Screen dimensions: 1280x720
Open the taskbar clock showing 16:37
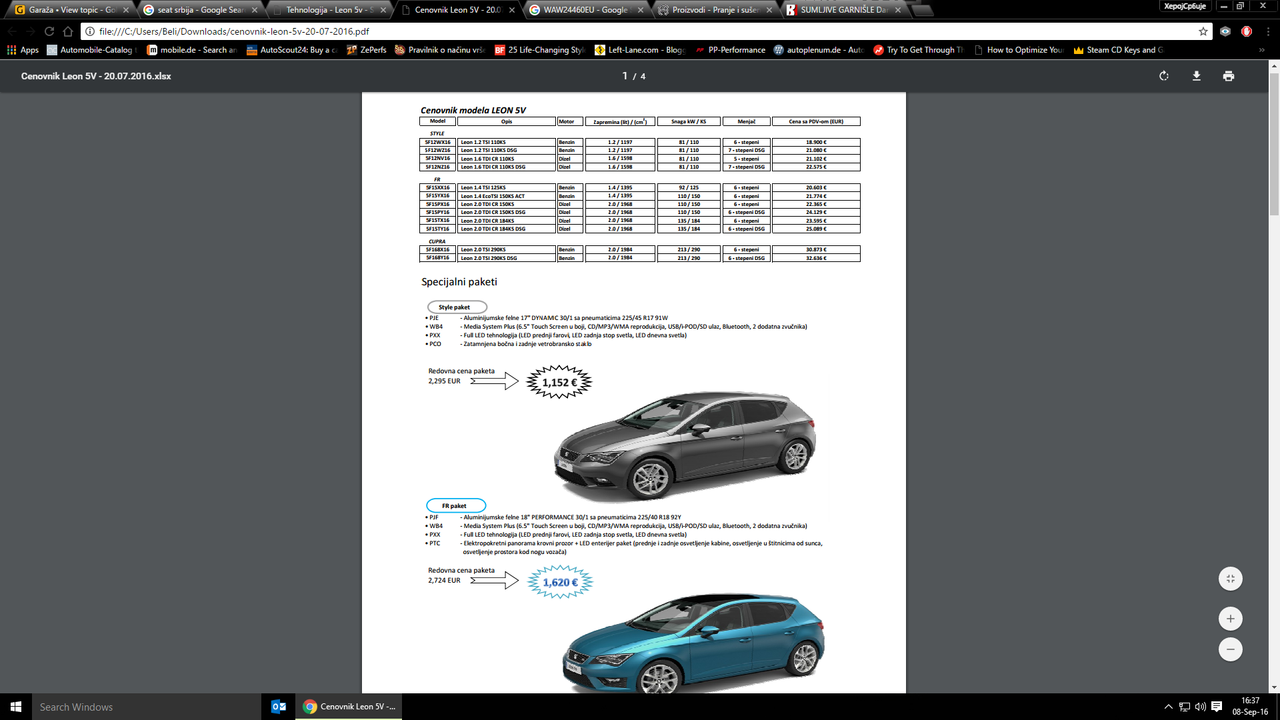[x=1250, y=706]
